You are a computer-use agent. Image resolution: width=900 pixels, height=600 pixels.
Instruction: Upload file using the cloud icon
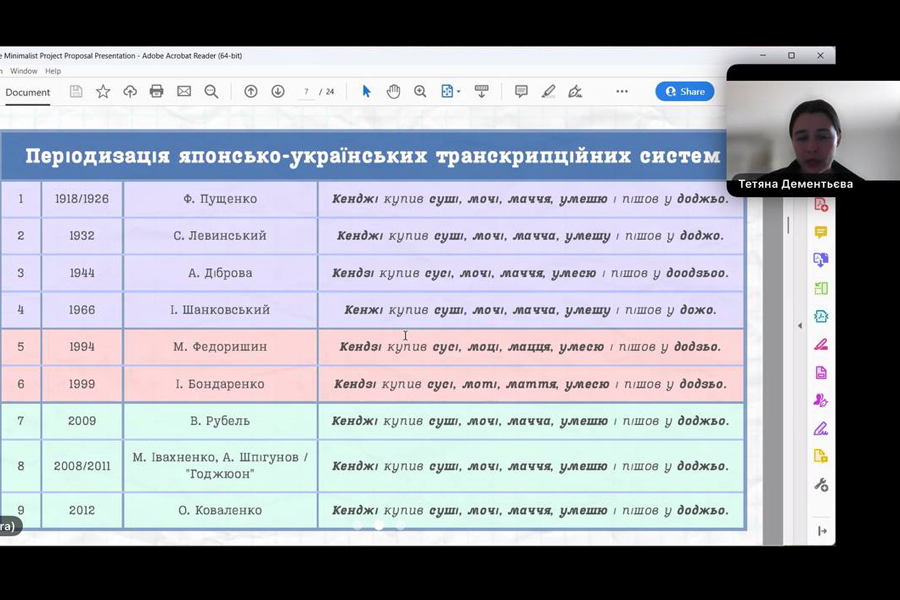(130, 91)
